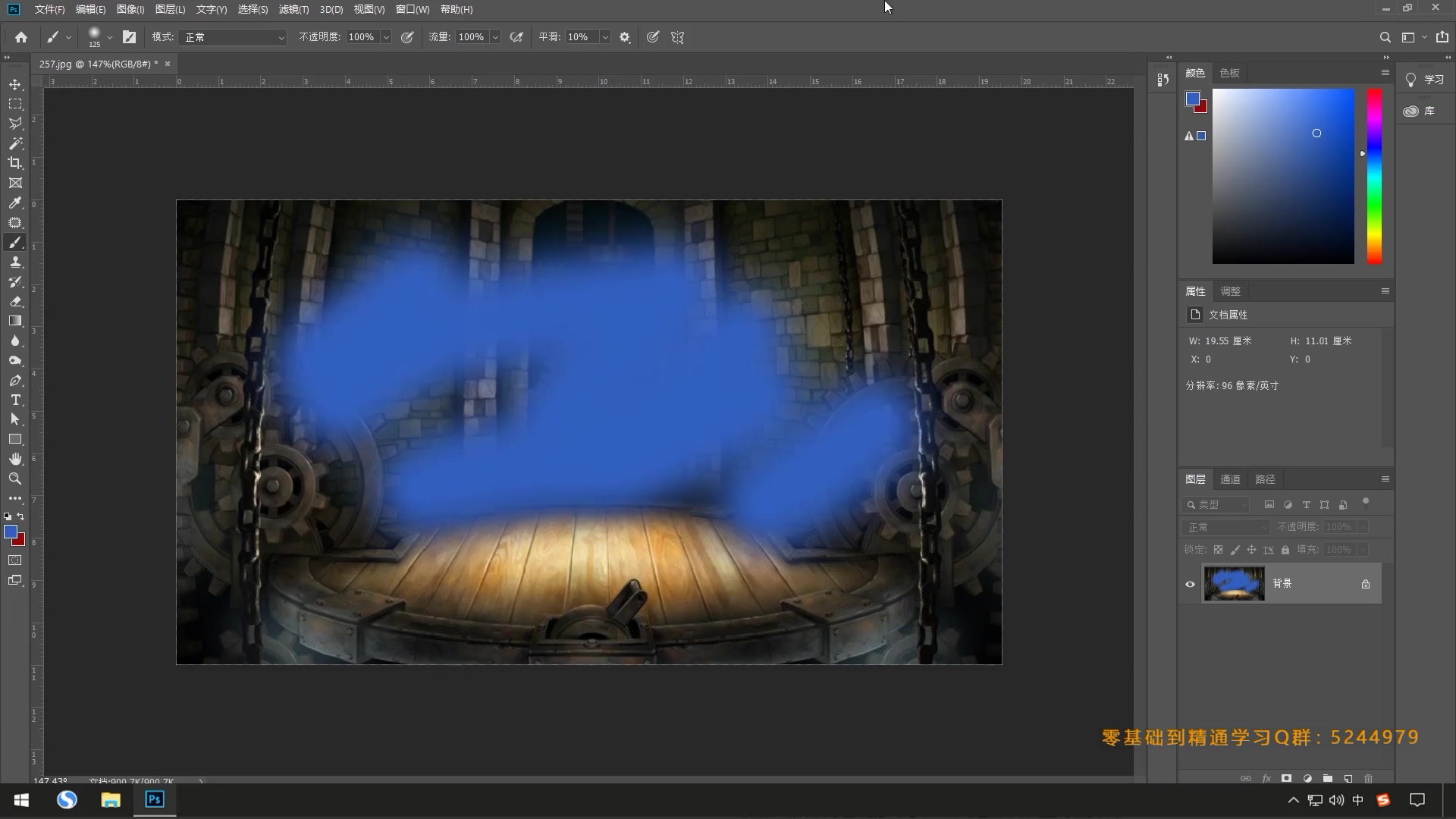The width and height of the screenshot is (1456, 819).
Task: Click the foreground color swatch in toolbox
Action: pyautogui.click(x=11, y=532)
